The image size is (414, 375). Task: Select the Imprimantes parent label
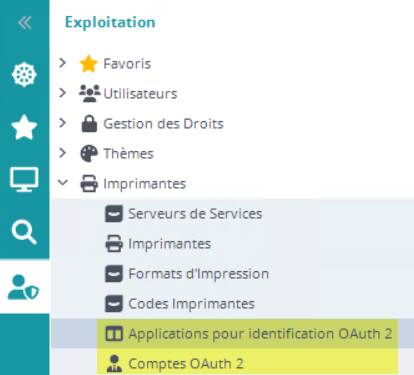coord(145,184)
